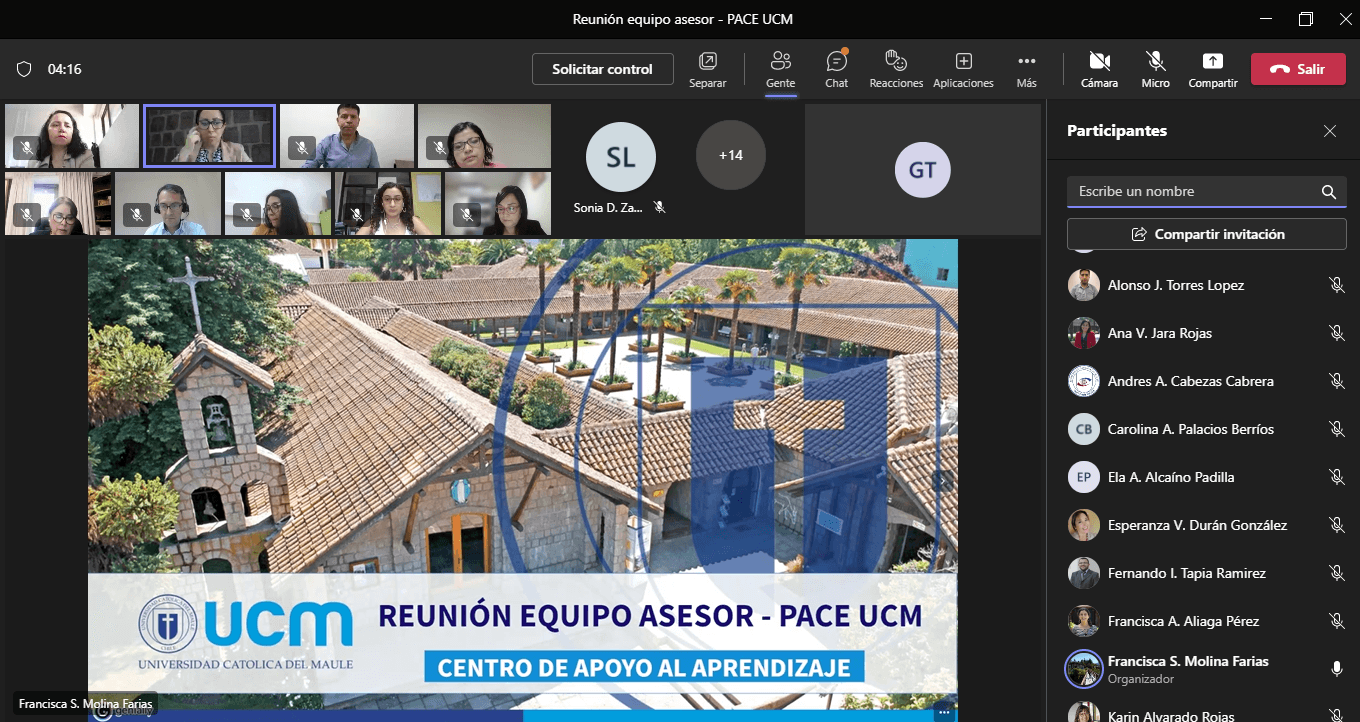Open Aplicaciones in the meeting toolbar
The height and width of the screenshot is (722, 1360).
pyautogui.click(x=963, y=69)
